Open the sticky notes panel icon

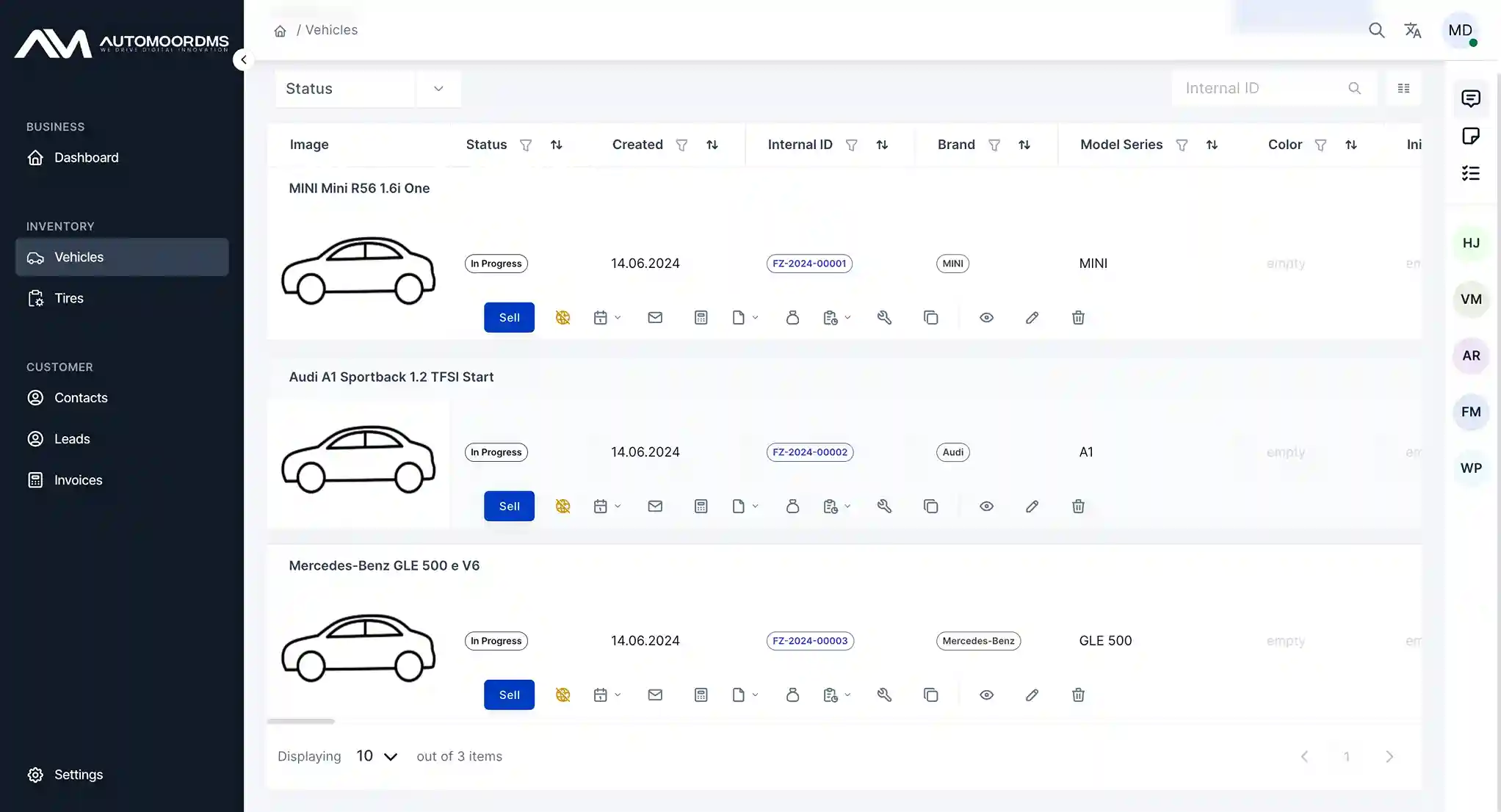coord(1471,136)
